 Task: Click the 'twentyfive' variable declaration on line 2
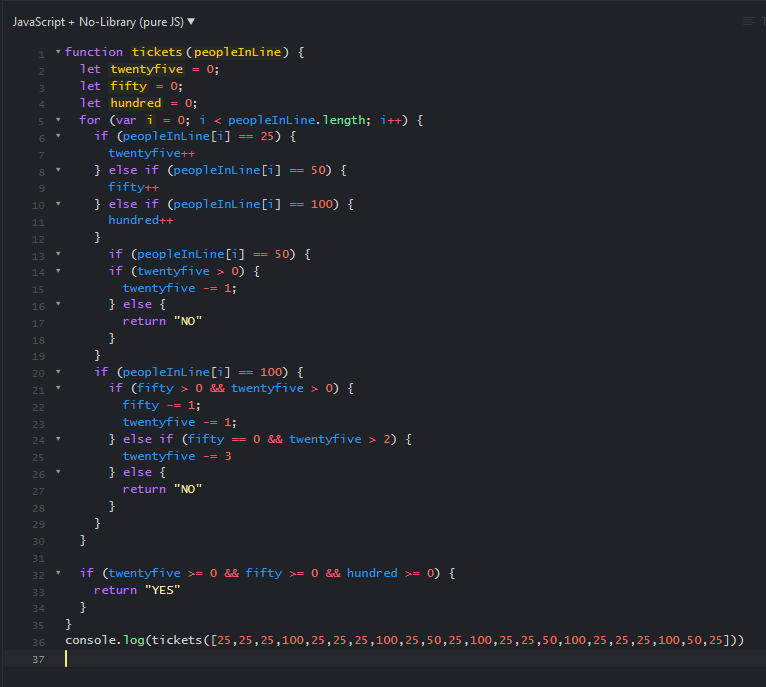147,69
